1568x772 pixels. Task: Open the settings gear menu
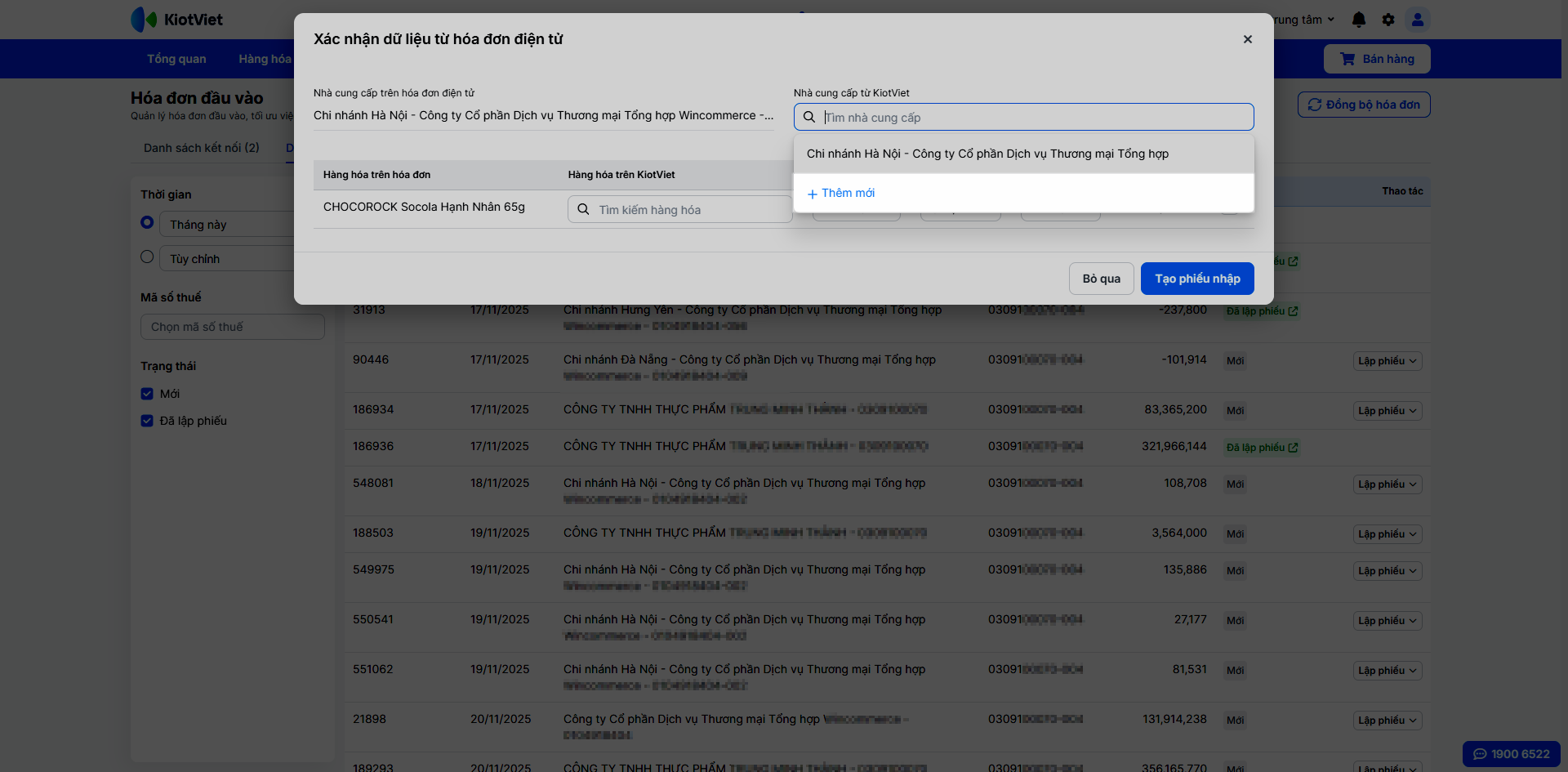(1388, 20)
